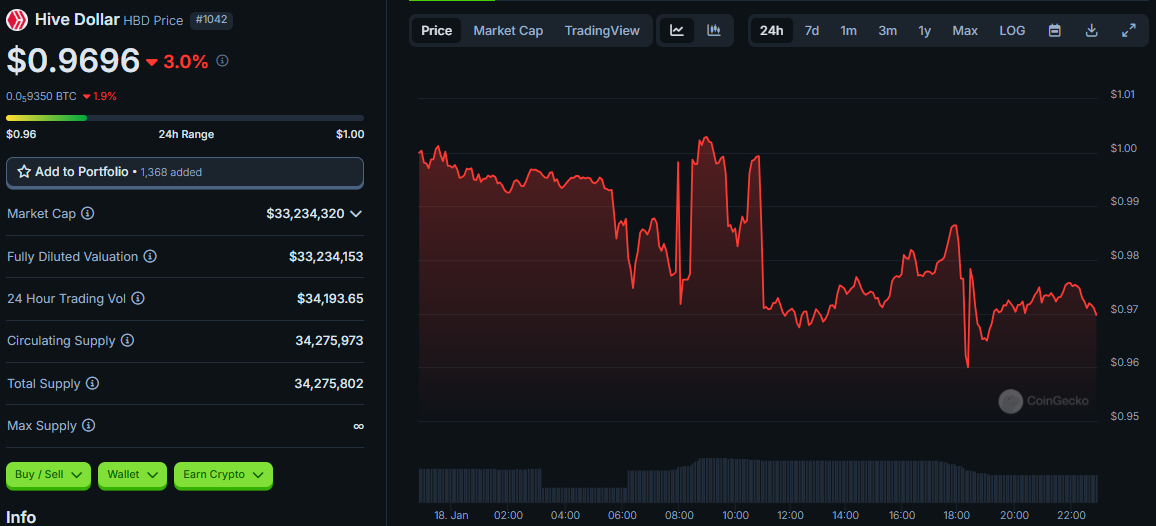Show Market Cap info tooltip icon
The image size is (1156, 526).
[87, 213]
